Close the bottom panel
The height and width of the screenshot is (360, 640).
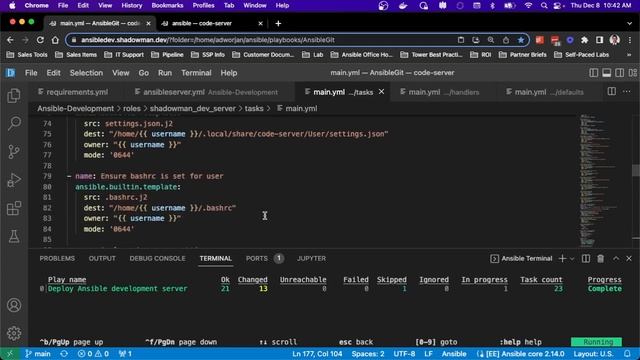(x=629, y=258)
